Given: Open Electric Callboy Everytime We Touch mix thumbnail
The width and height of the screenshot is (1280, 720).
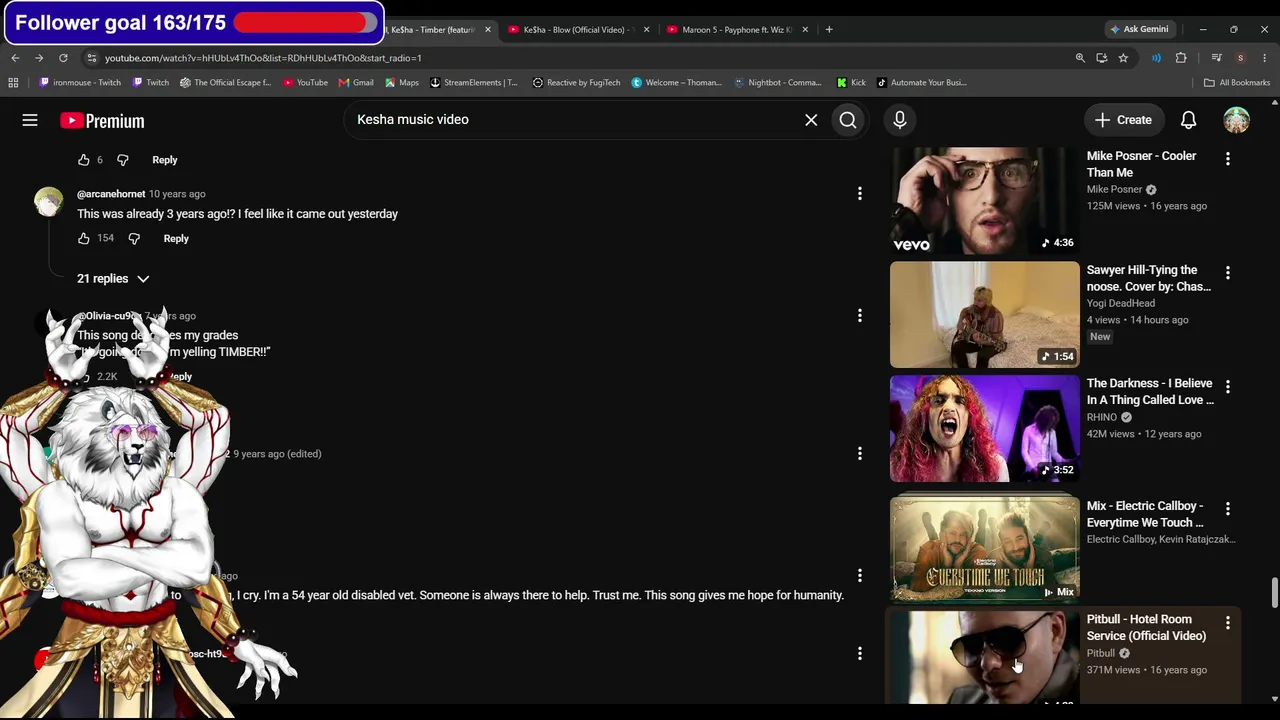Looking at the screenshot, I should pos(985,549).
